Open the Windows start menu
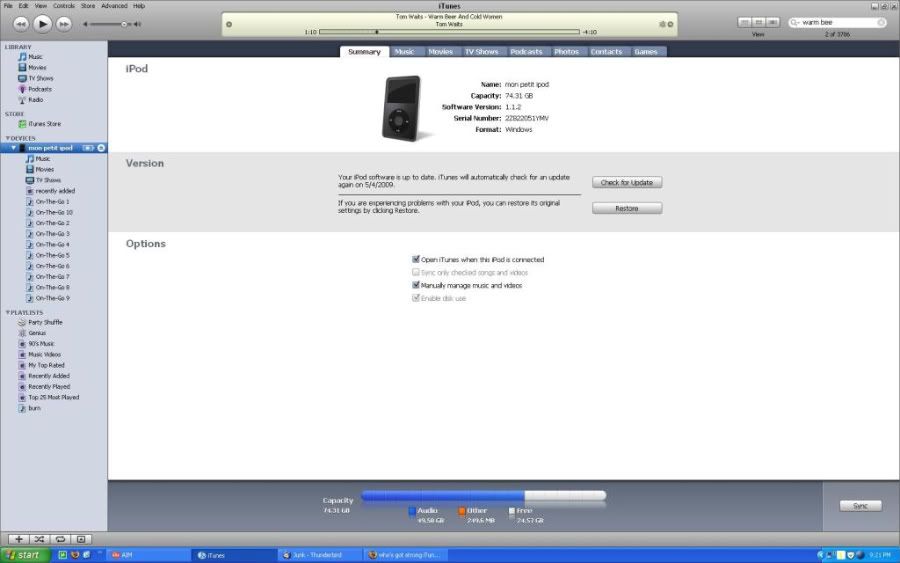 point(25,555)
